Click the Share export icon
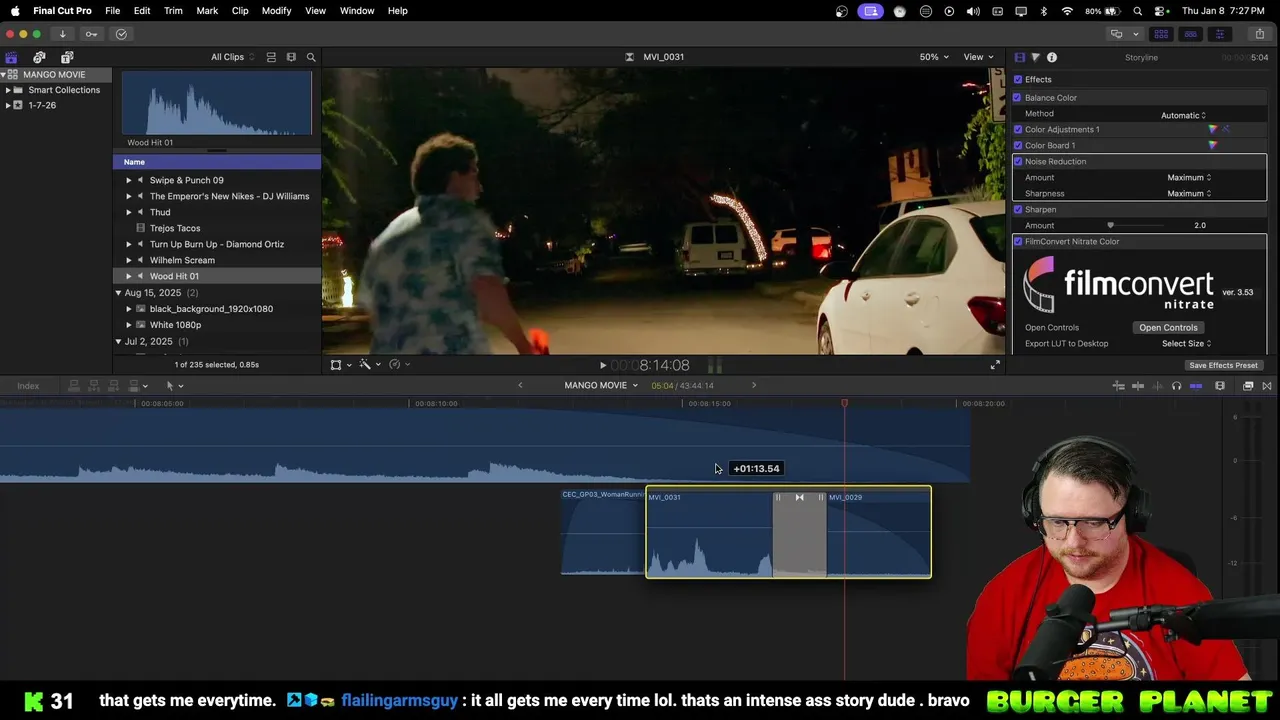1280x720 pixels. [1259, 34]
